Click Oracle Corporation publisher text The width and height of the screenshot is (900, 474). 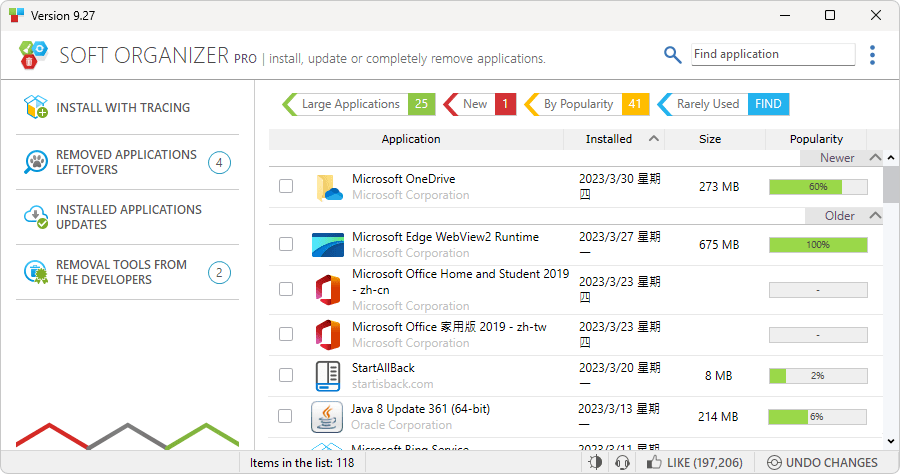tap(401, 425)
